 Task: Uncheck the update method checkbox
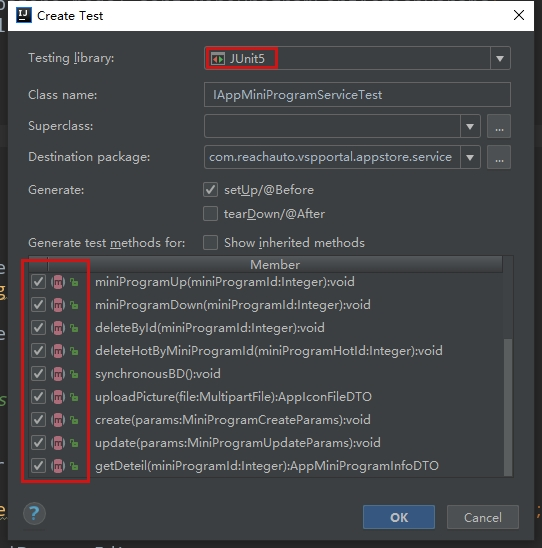(x=38, y=442)
